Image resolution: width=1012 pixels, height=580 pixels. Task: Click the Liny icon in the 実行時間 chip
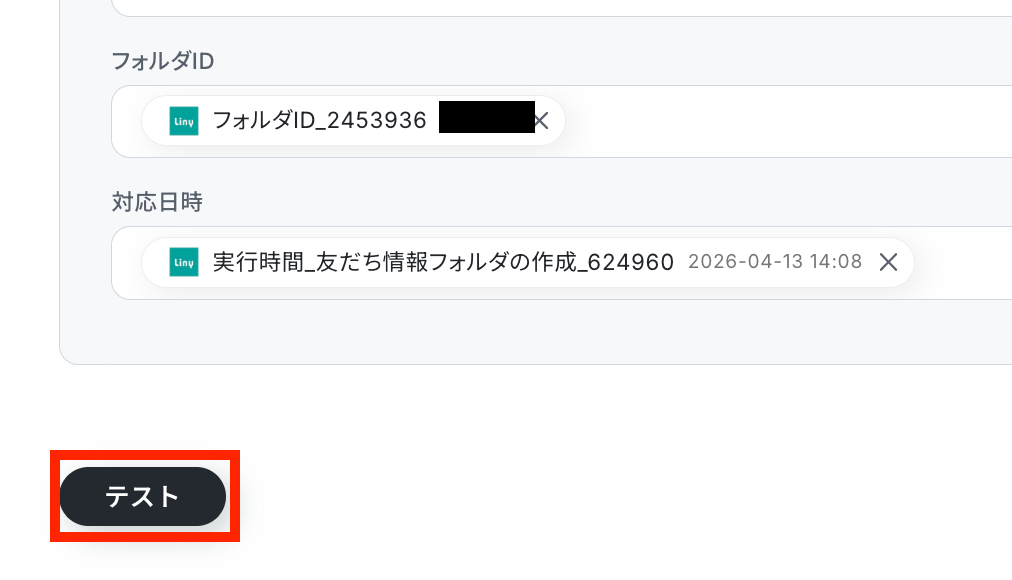pyautogui.click(x=184, y=262)
